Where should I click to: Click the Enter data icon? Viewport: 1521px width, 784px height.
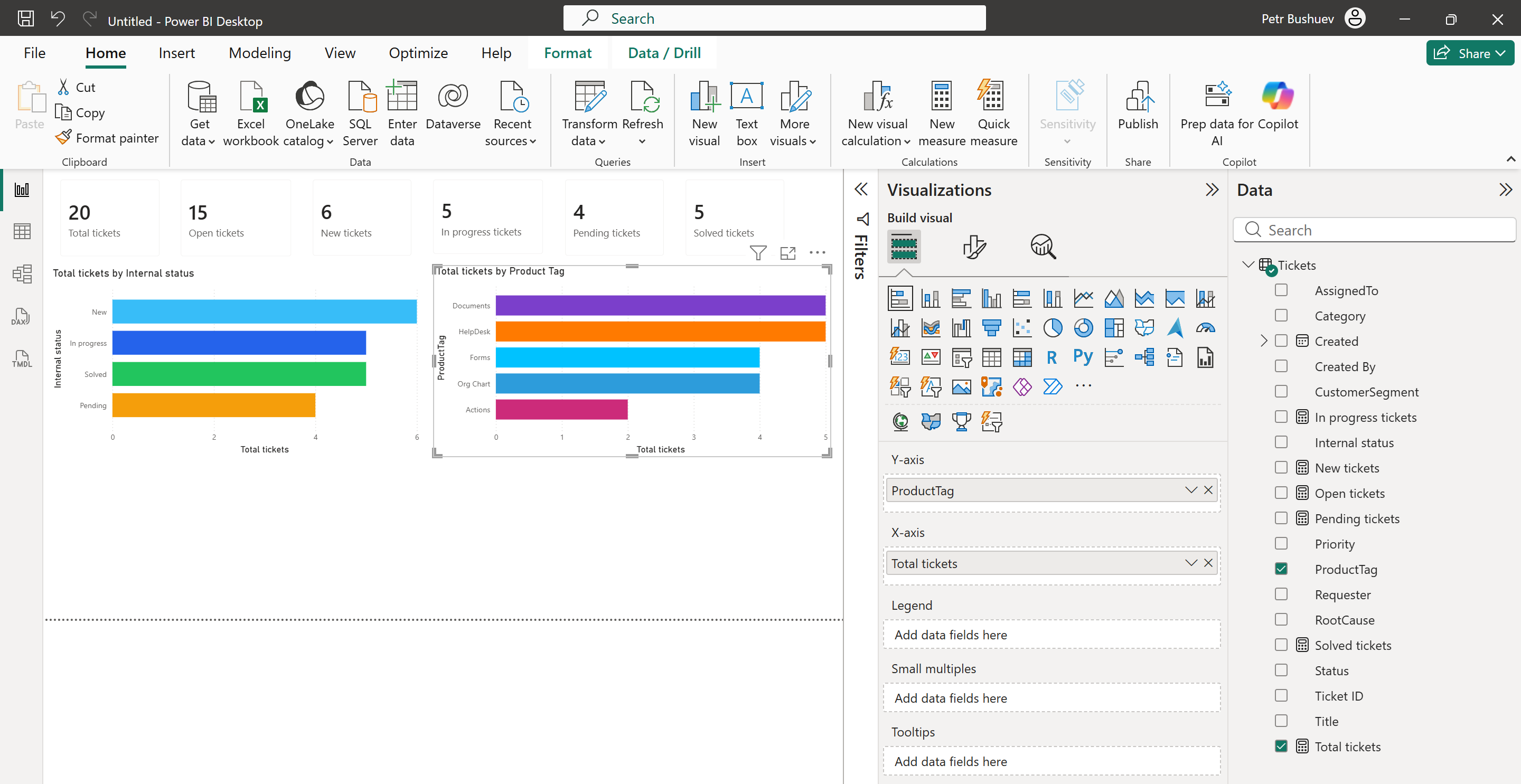click(402, 96)
